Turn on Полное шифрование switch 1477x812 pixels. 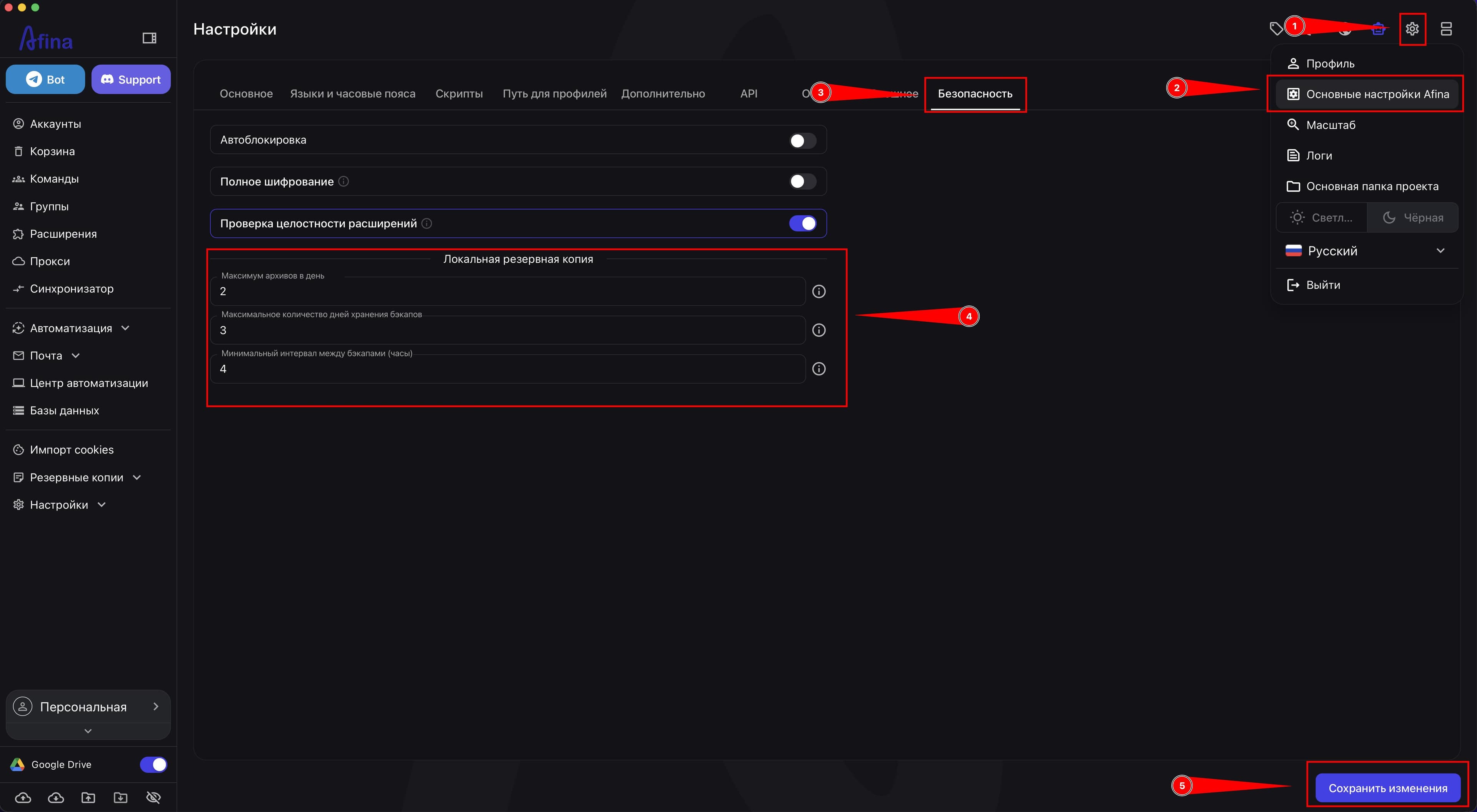pyautogui.click(x=802, y=182)
